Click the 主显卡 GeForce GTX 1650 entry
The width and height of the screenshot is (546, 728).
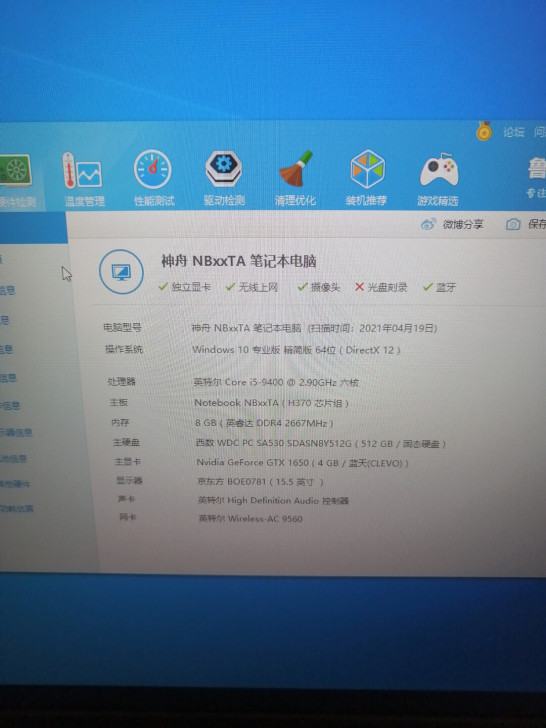tap(302, 462)
